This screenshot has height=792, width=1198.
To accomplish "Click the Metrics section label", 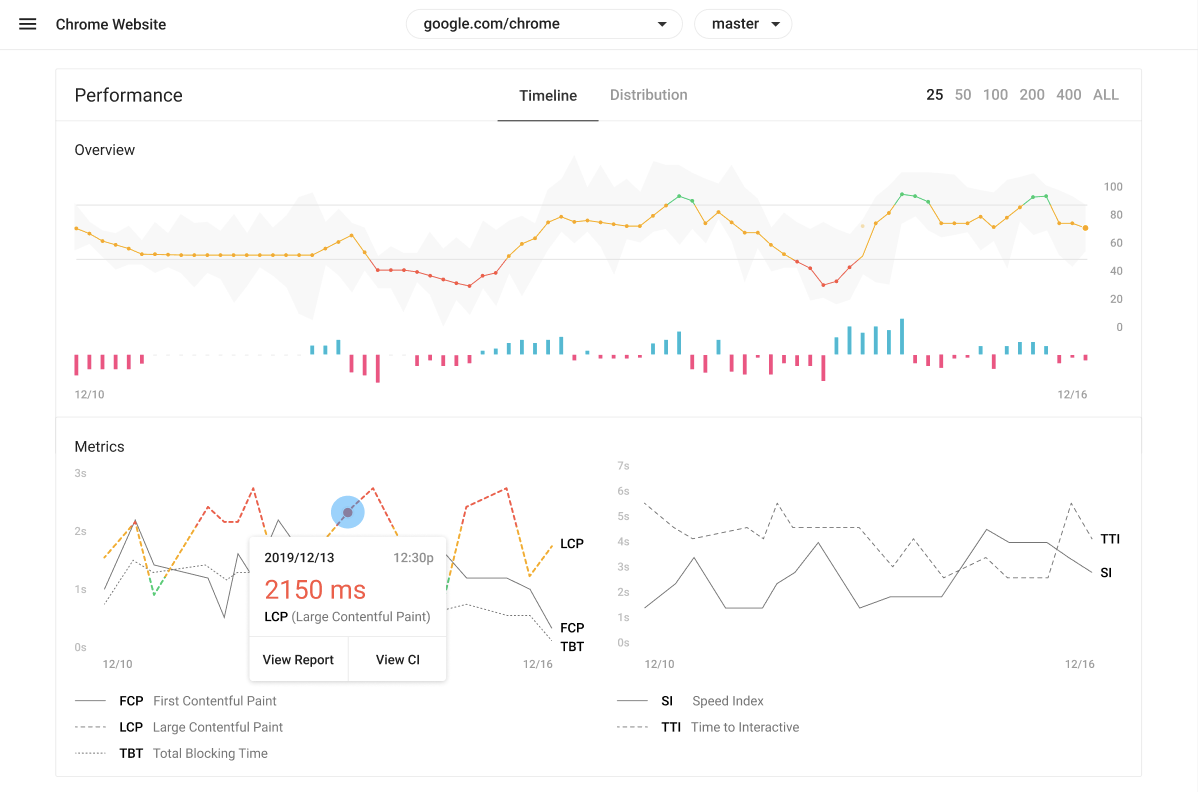I will (99, 447).
